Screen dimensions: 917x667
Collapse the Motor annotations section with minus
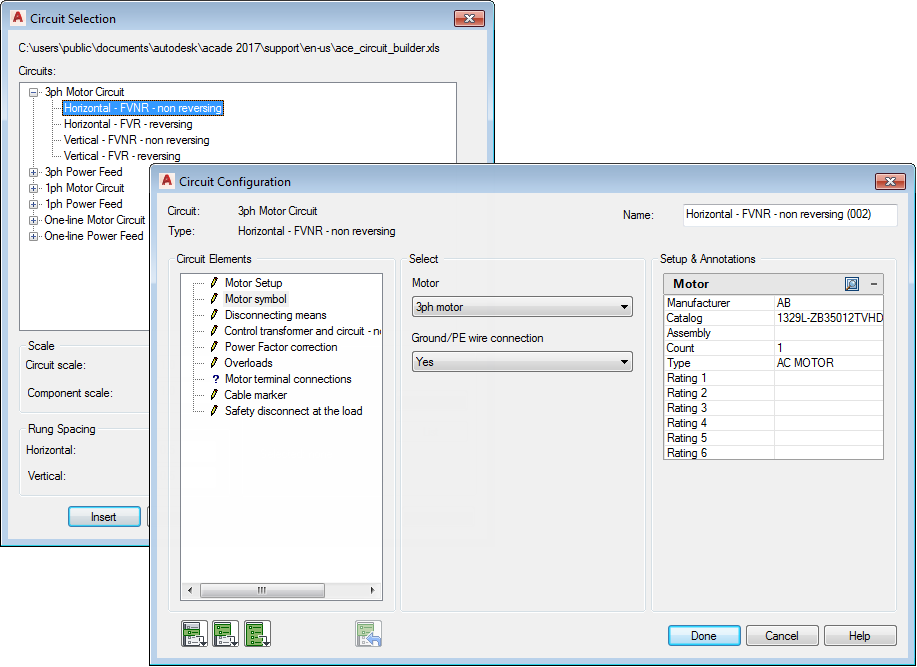(x=874, y=284)
